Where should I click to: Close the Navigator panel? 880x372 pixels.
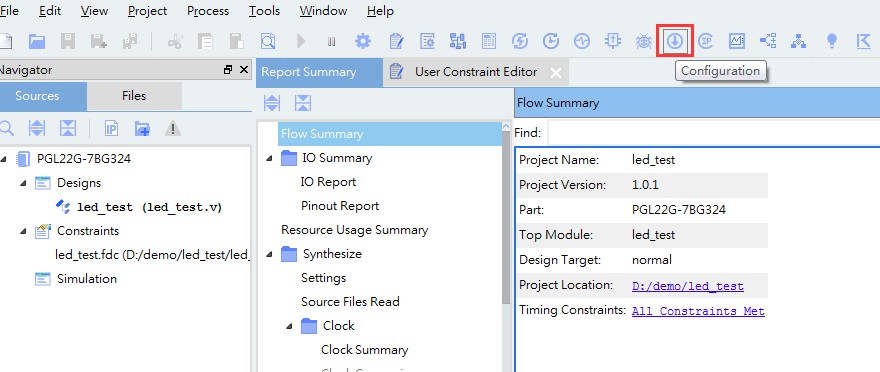[244, 70]
